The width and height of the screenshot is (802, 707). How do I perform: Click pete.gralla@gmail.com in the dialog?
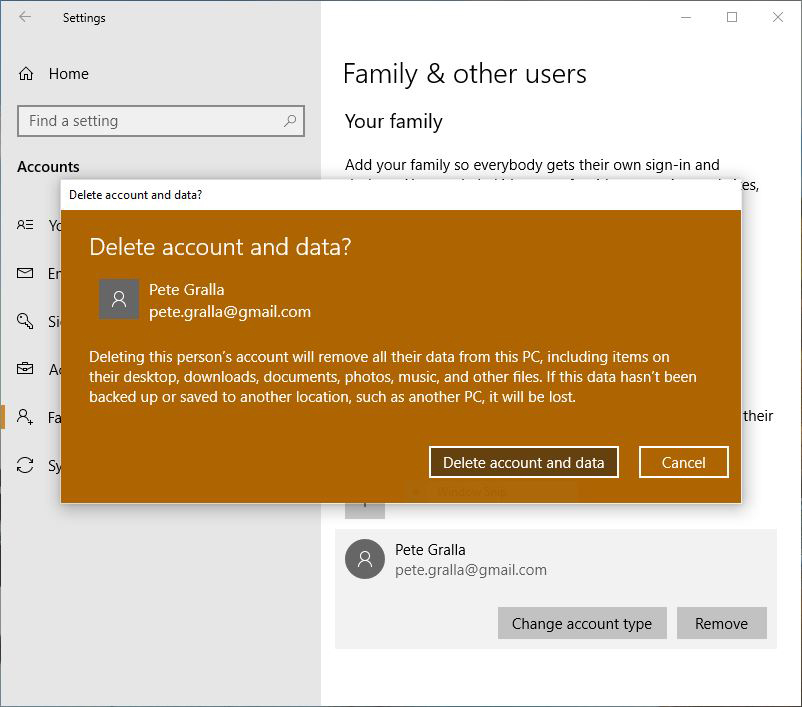tap(230, 312)
